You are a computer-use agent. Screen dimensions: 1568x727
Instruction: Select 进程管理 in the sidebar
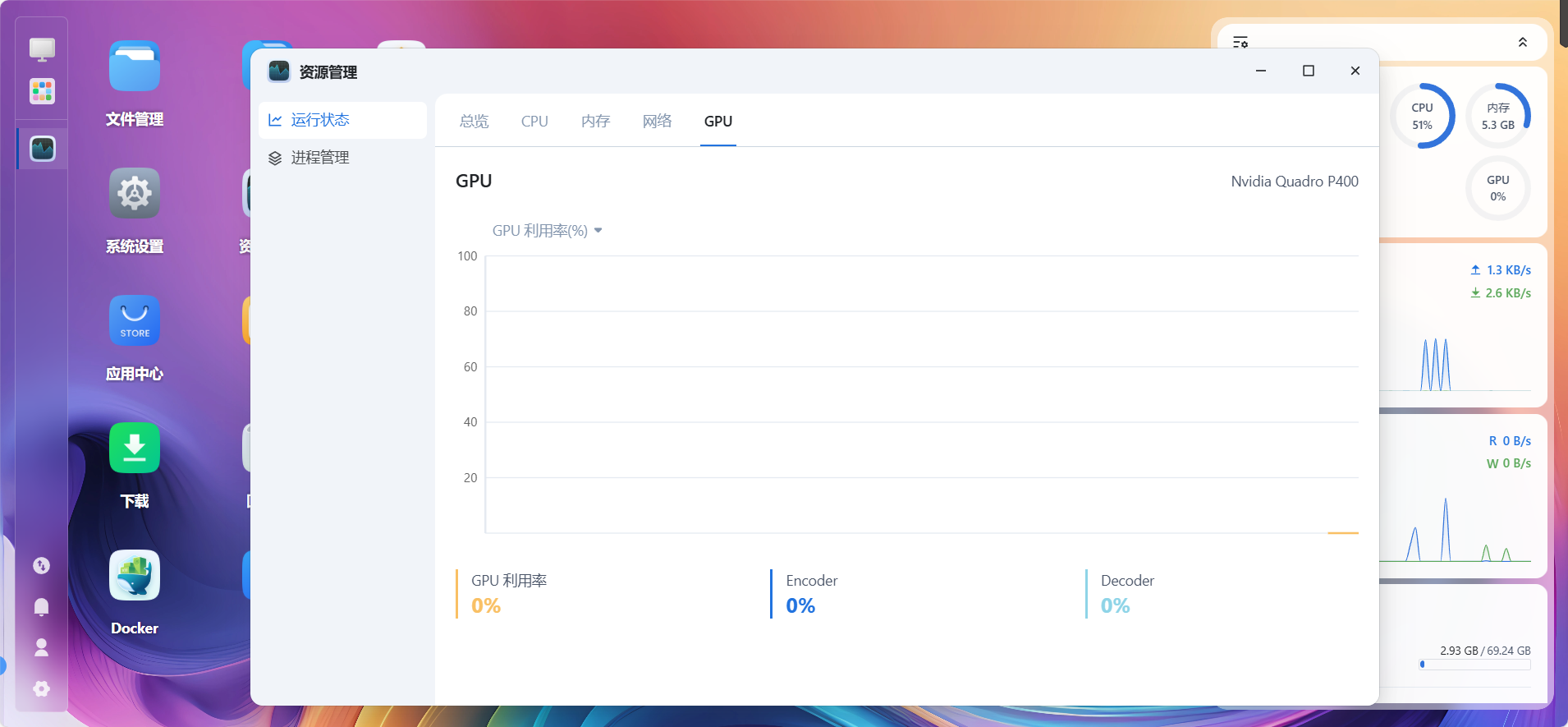click(x=342, y=158)
